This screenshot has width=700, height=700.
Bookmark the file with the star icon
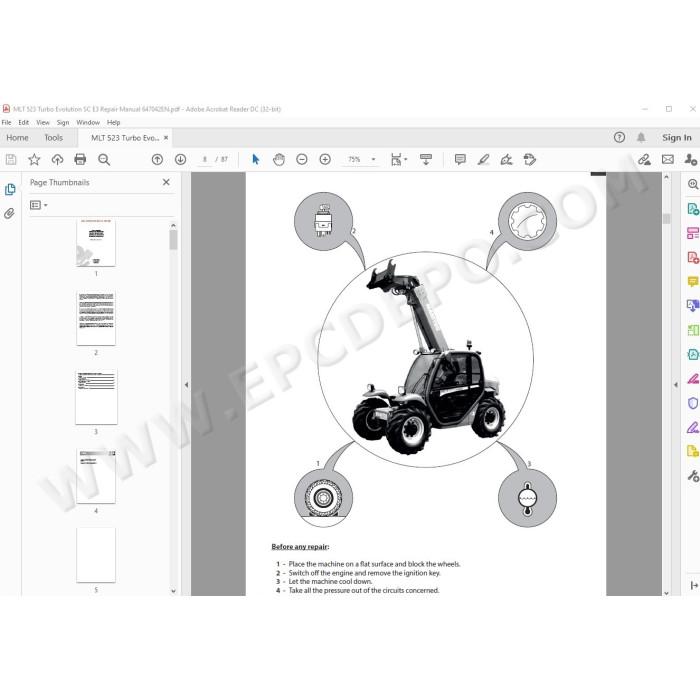(34, 159)
